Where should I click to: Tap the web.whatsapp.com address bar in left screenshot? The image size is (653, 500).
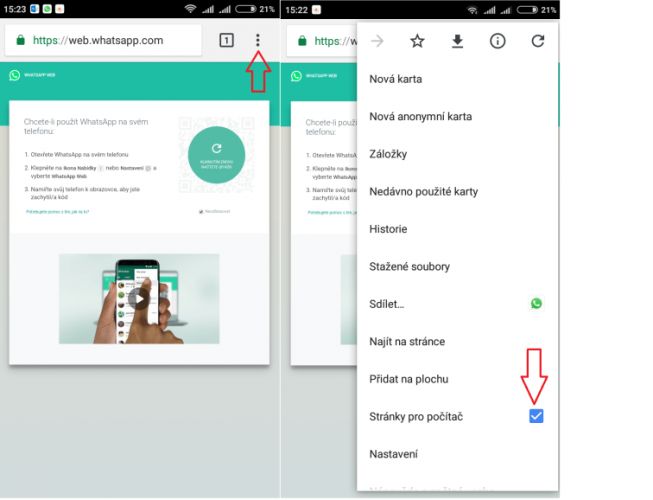103,40
